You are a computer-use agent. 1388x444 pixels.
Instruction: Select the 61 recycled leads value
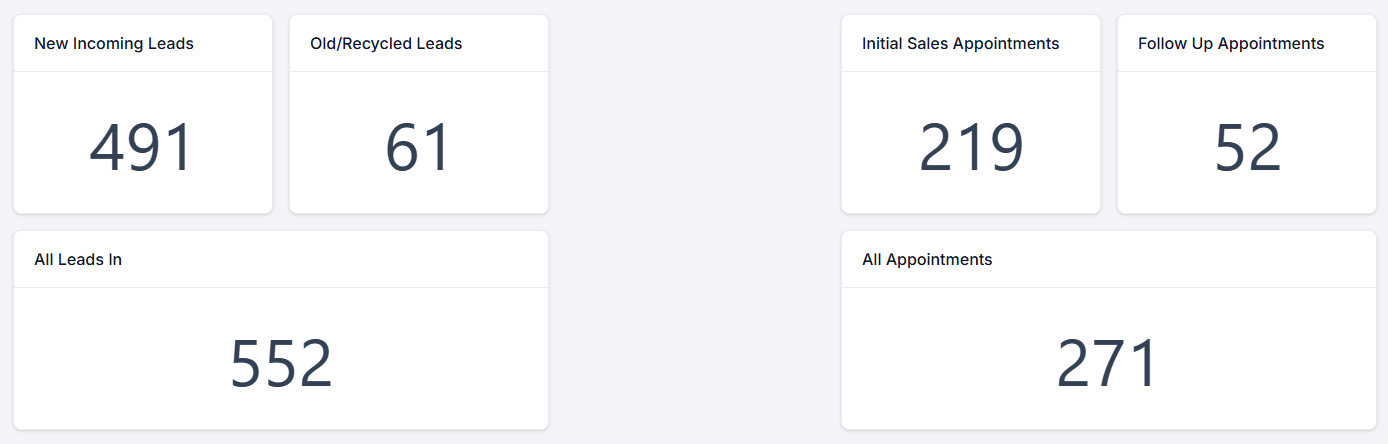419,149
